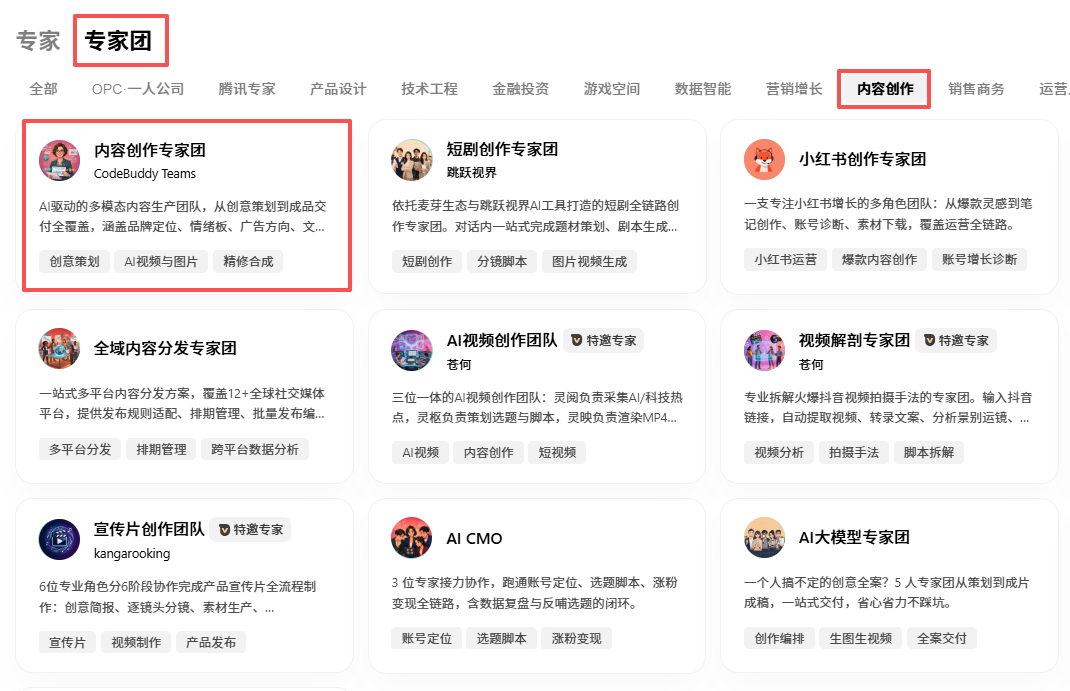The image size is (1070, 691).
Task: Open the 游戏空间 category tab
Action: click(x=611, y=89)
